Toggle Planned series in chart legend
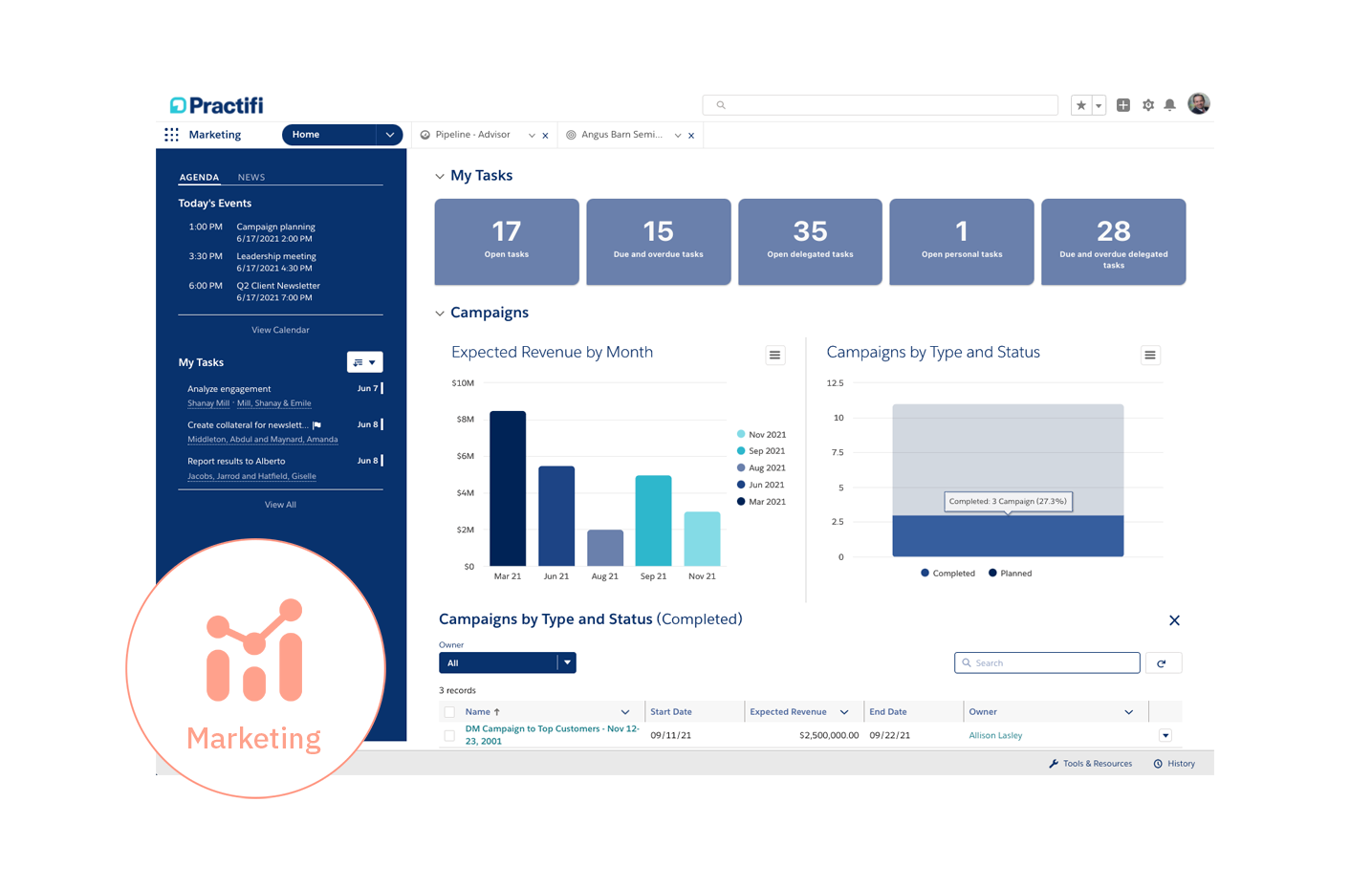The height and width of the screenshot is (889, 1372). click(1010, 574)
